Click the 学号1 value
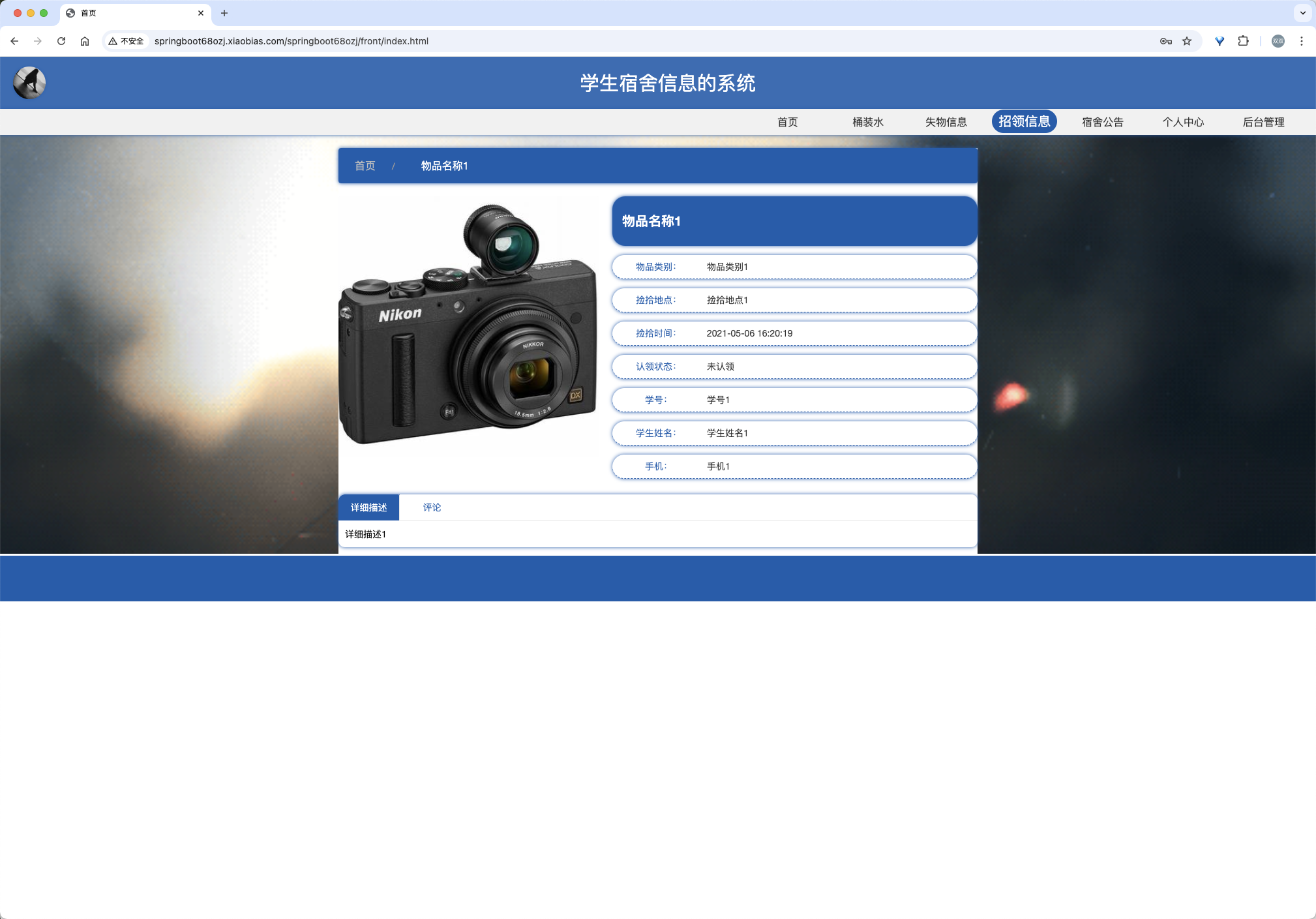Screen dimensions: 1316x919 point(718,400)
